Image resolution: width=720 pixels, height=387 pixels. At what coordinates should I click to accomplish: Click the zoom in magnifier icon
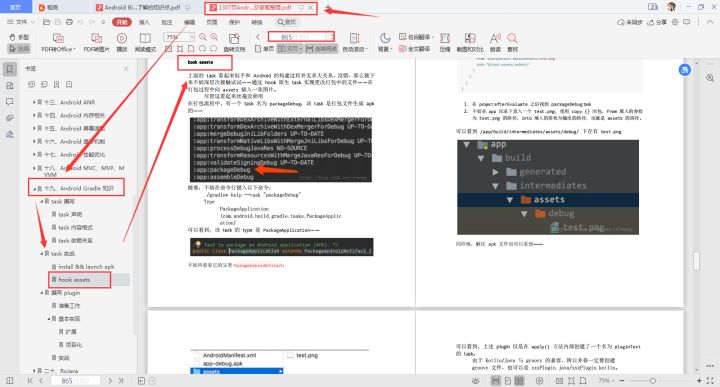214,37
